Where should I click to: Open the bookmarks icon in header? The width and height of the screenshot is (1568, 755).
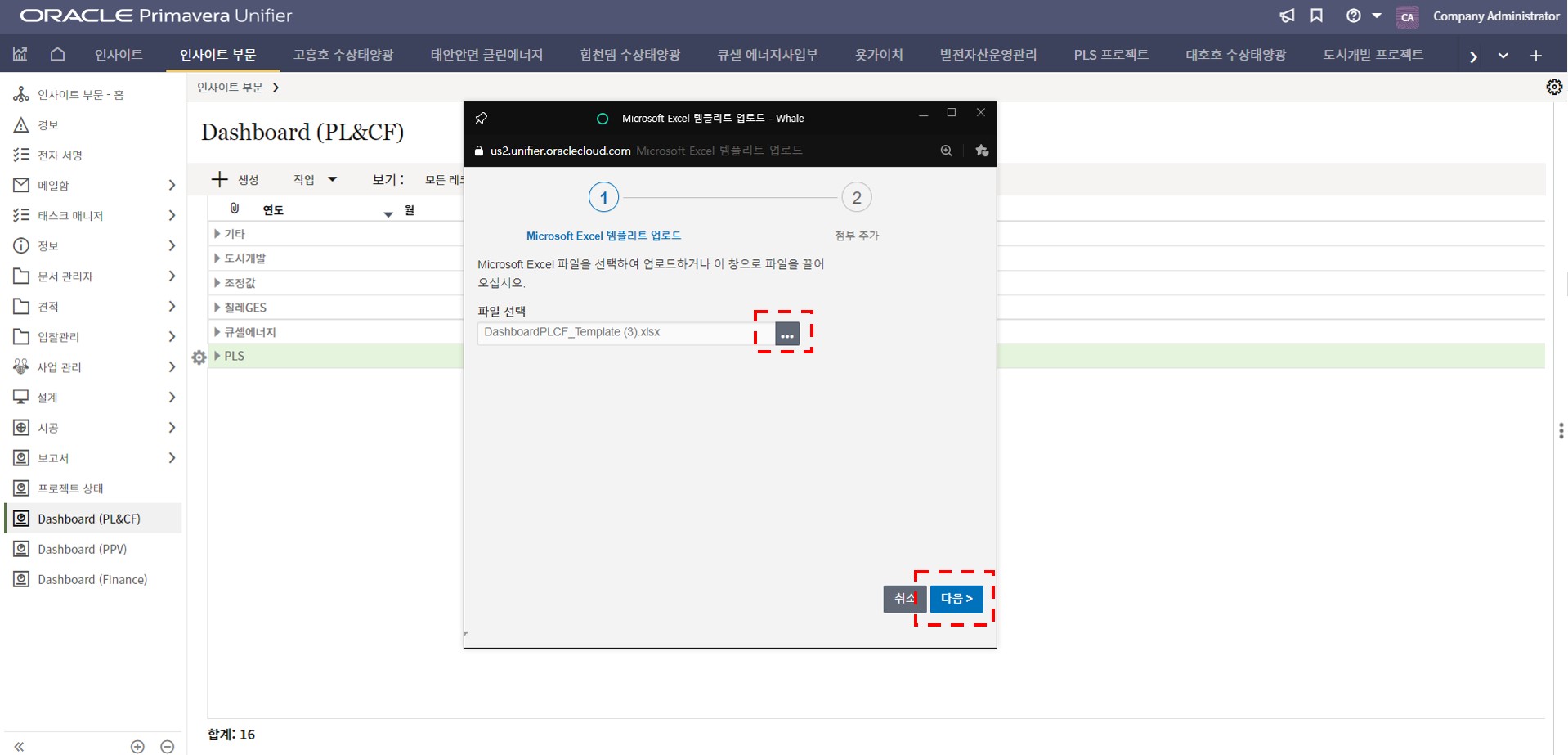tap(1316, 16)
